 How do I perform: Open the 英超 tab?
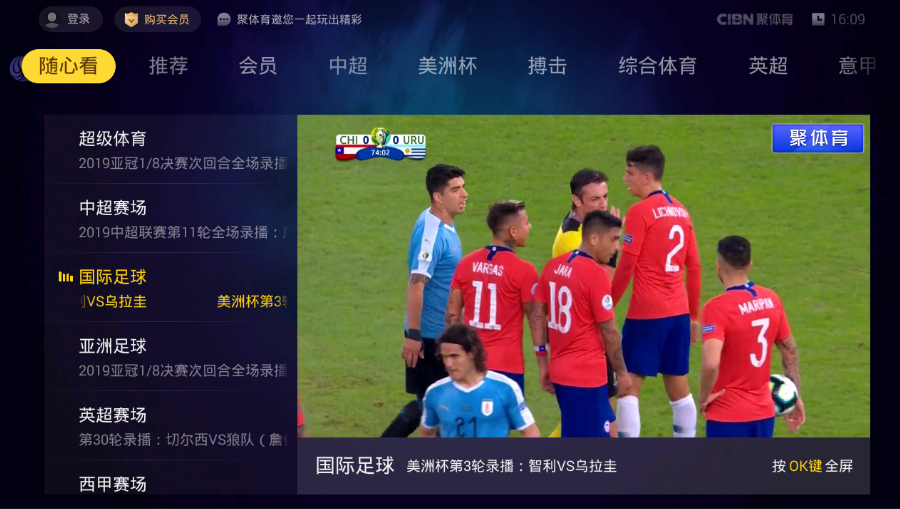coord(768,66)
